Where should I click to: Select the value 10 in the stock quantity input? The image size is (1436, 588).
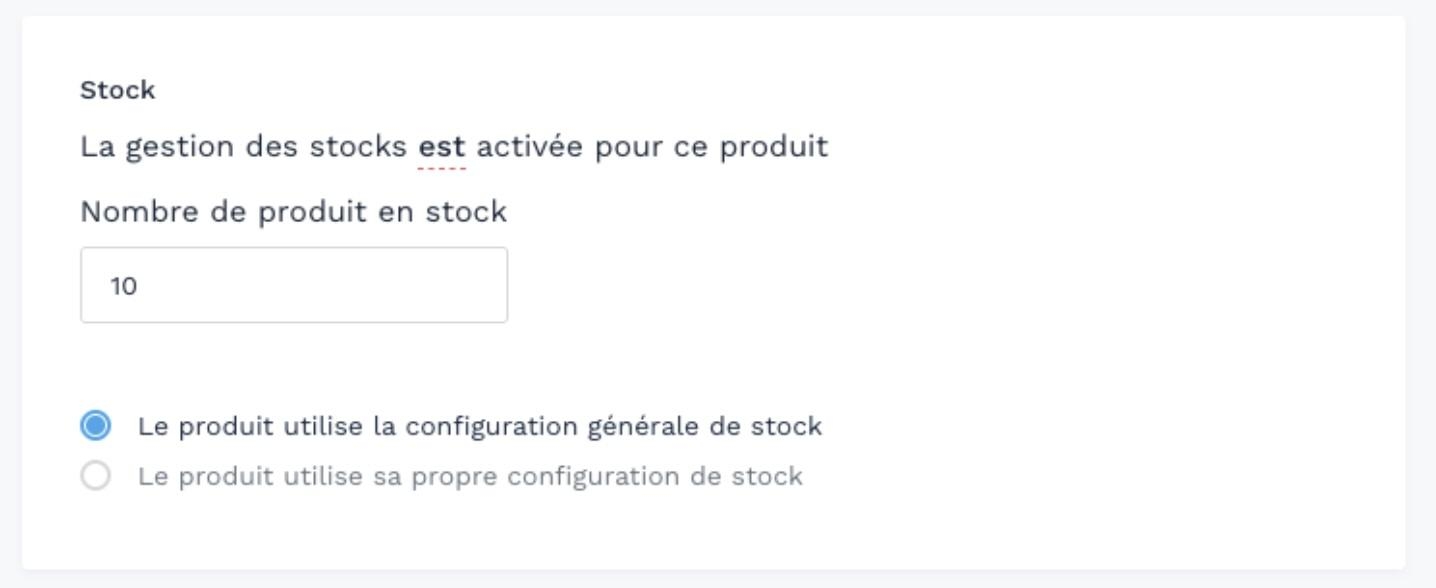click(122, 284)
